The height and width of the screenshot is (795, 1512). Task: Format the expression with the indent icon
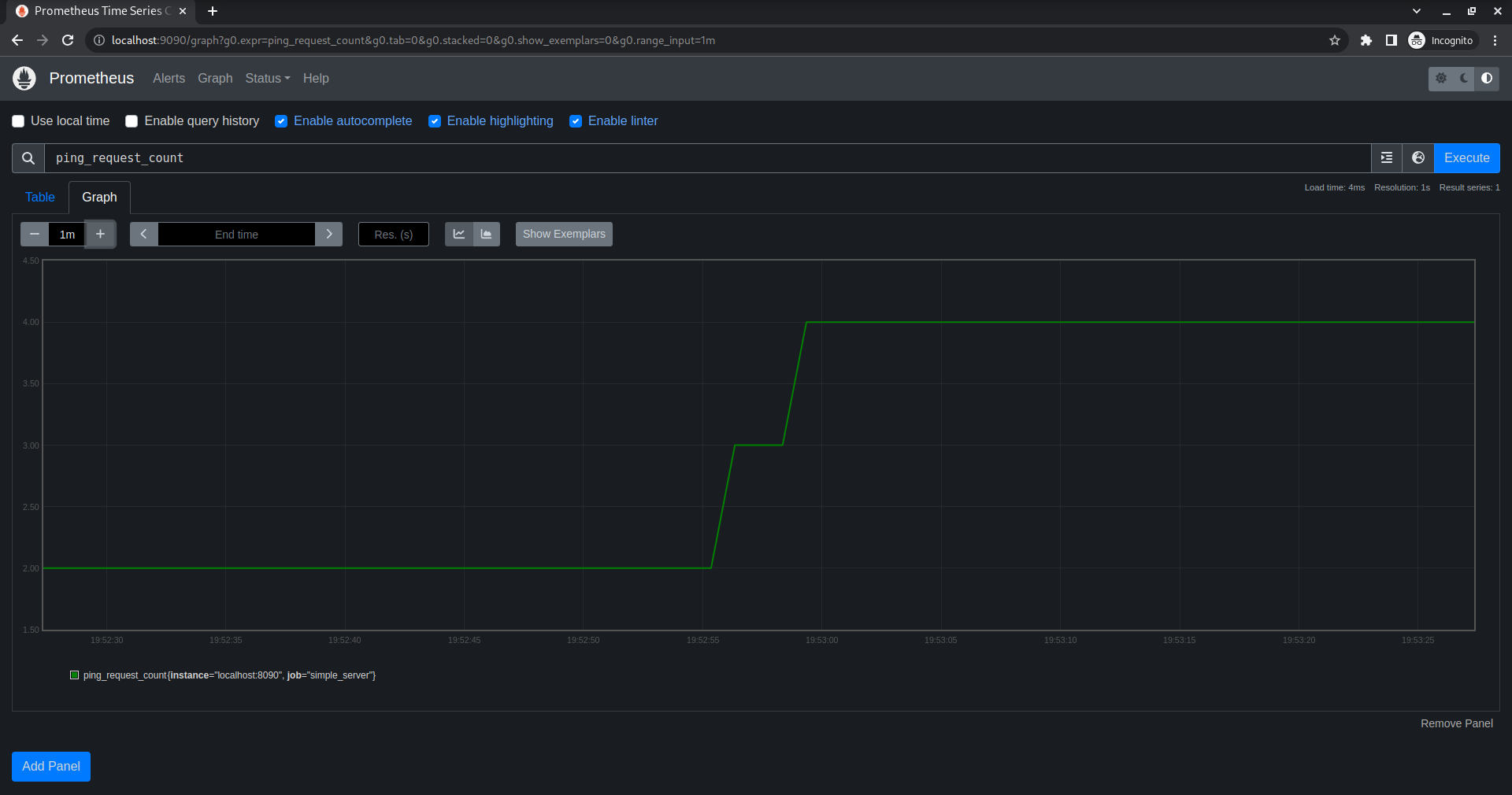tap(1387, 158)
